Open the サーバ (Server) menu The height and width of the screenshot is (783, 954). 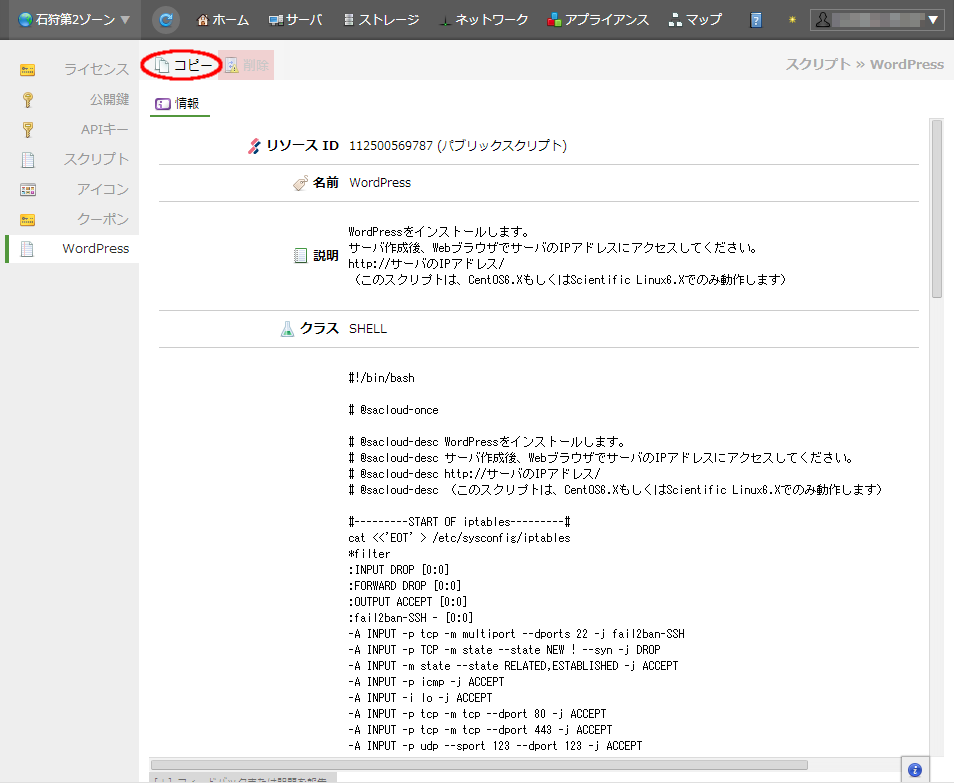[295, 20]
